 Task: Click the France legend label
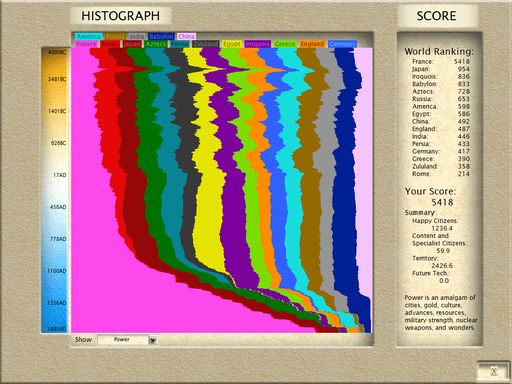pyautogui.click(x=87, y=44)
